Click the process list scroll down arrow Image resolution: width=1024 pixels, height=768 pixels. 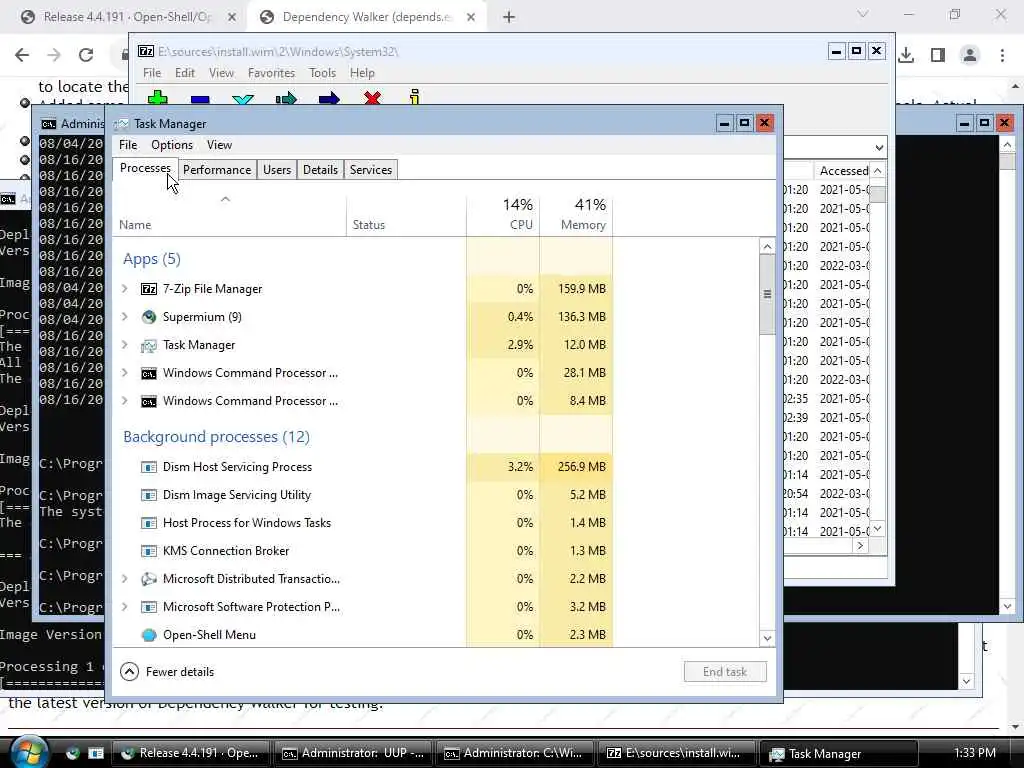(x=767, y=638)
